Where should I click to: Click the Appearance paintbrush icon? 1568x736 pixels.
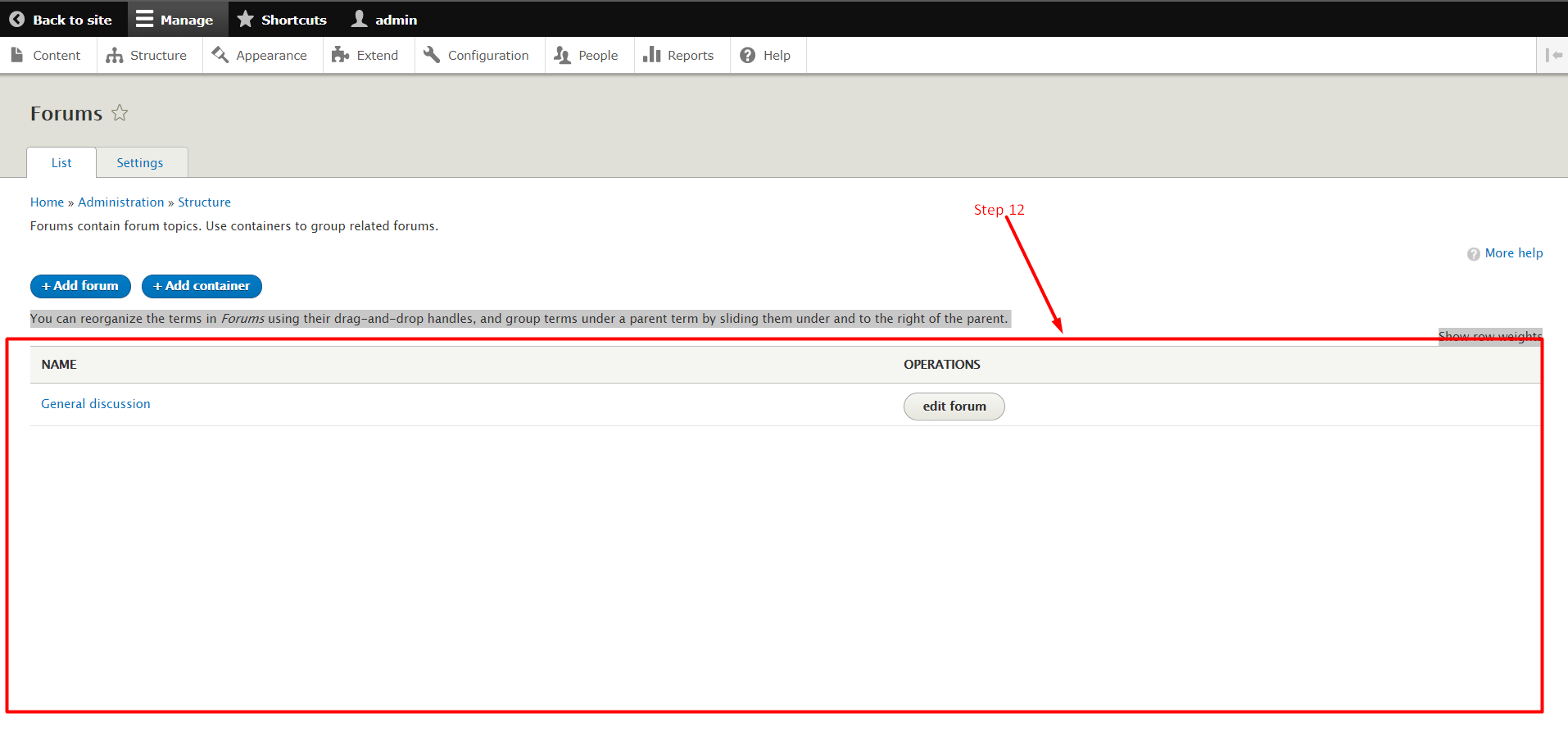click(x=220, y=55)
